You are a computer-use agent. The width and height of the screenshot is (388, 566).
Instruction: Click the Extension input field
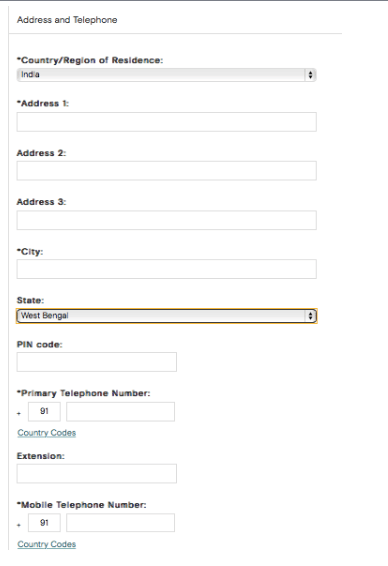[97, 474]
